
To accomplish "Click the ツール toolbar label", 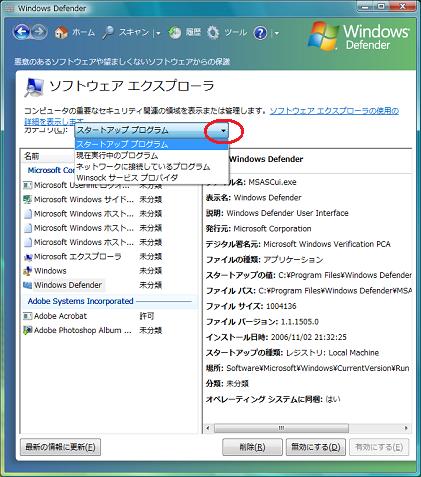I will pos(235,32).
